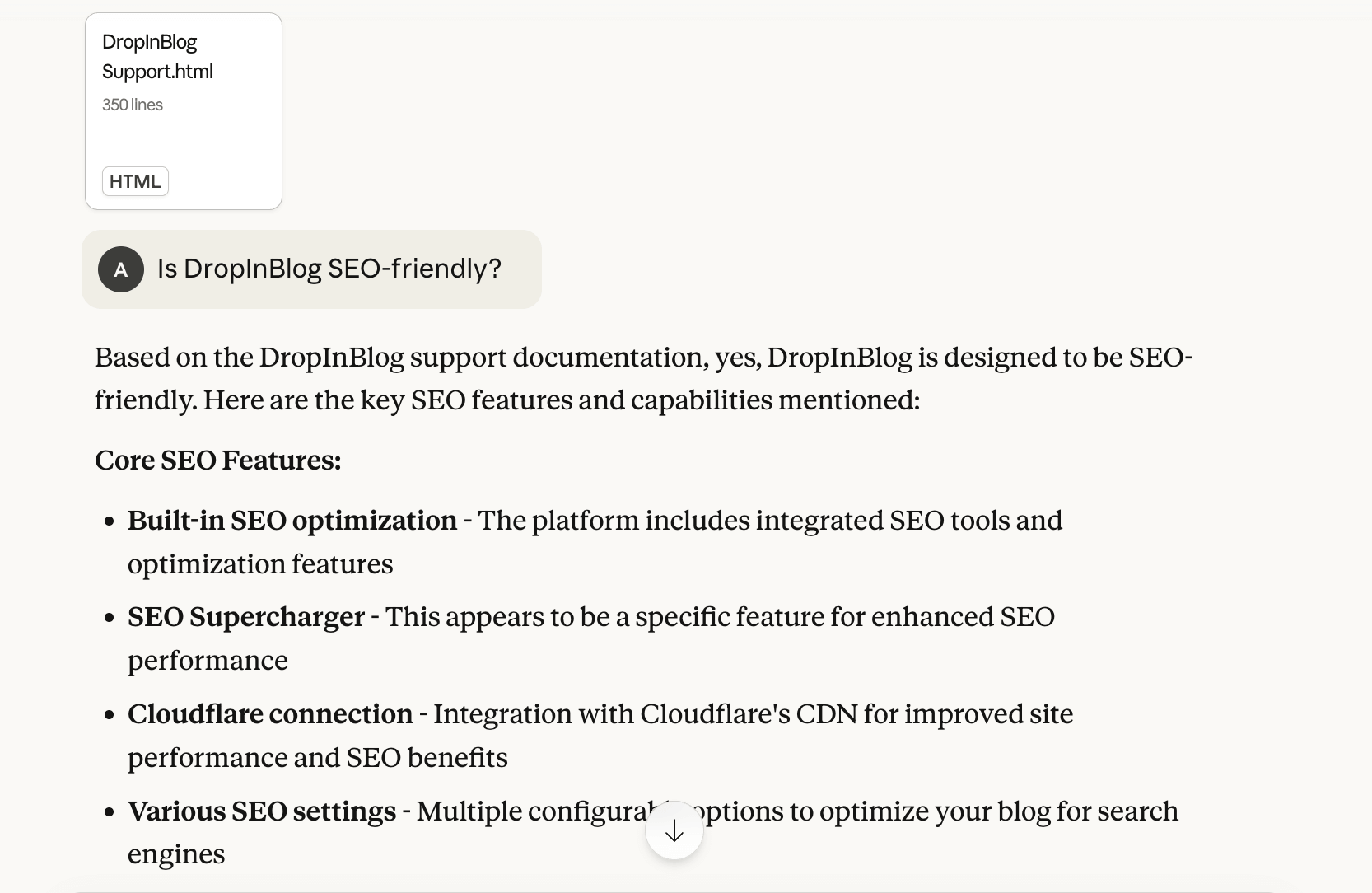Click the Built-in SEO optimization bold text
The height and width of the screenshot is (893, 1372).
coord(292,521)
